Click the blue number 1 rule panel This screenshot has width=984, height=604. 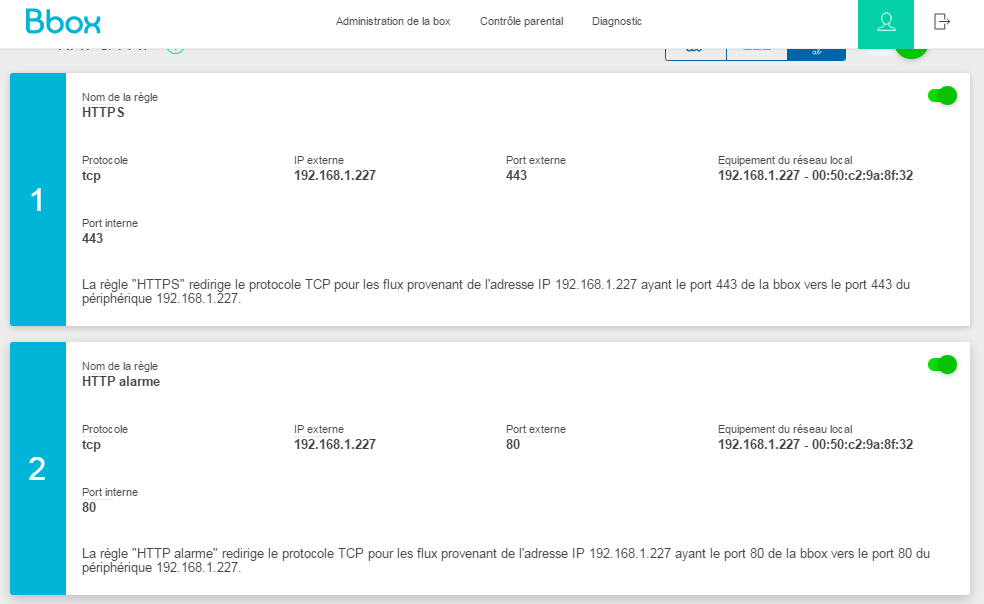click(x=38, y=200)
